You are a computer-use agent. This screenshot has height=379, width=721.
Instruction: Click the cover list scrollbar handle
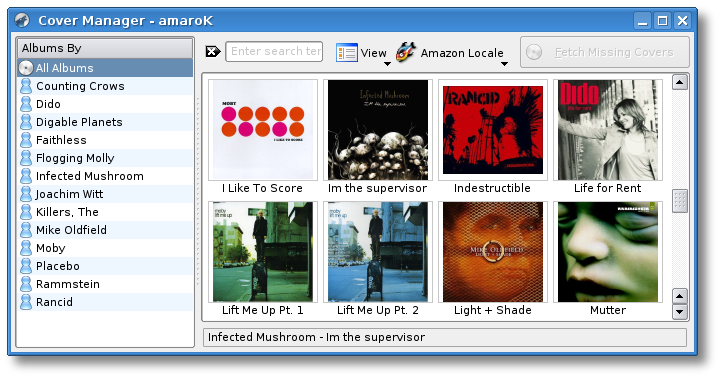[x=680, y=201]
